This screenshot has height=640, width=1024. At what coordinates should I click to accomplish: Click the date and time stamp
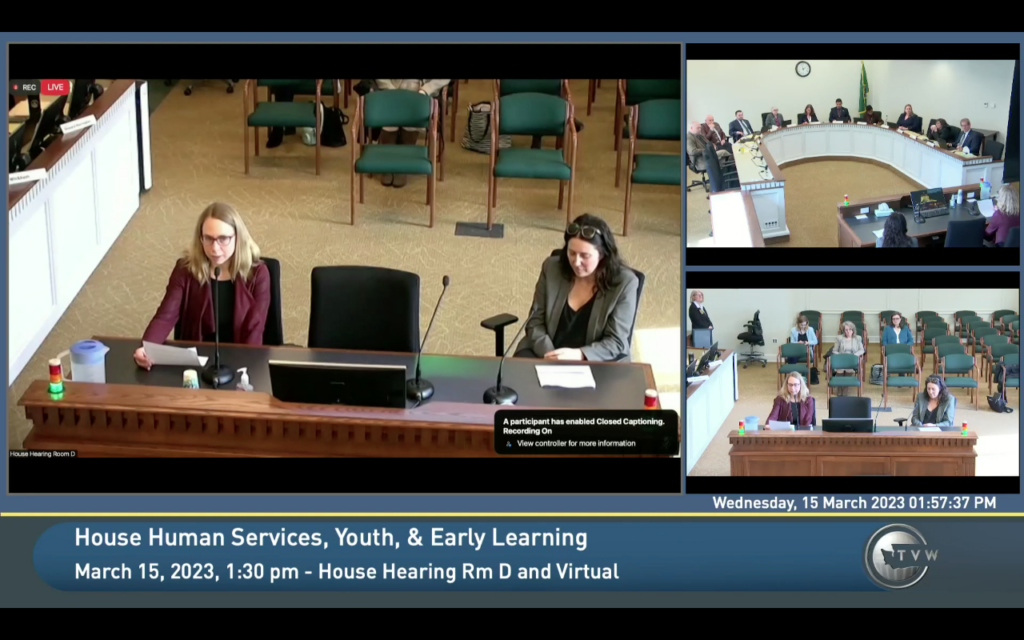tap(854, 503)
